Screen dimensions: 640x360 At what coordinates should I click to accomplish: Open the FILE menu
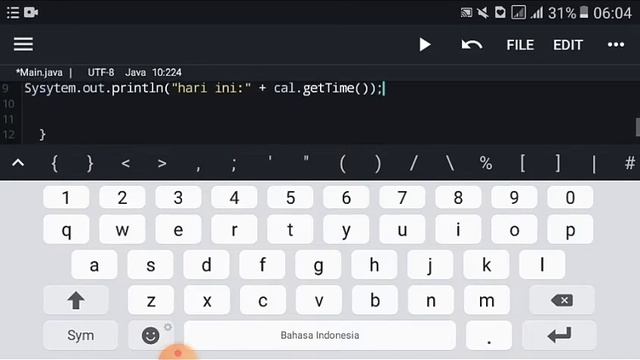[x=520, y=45]
